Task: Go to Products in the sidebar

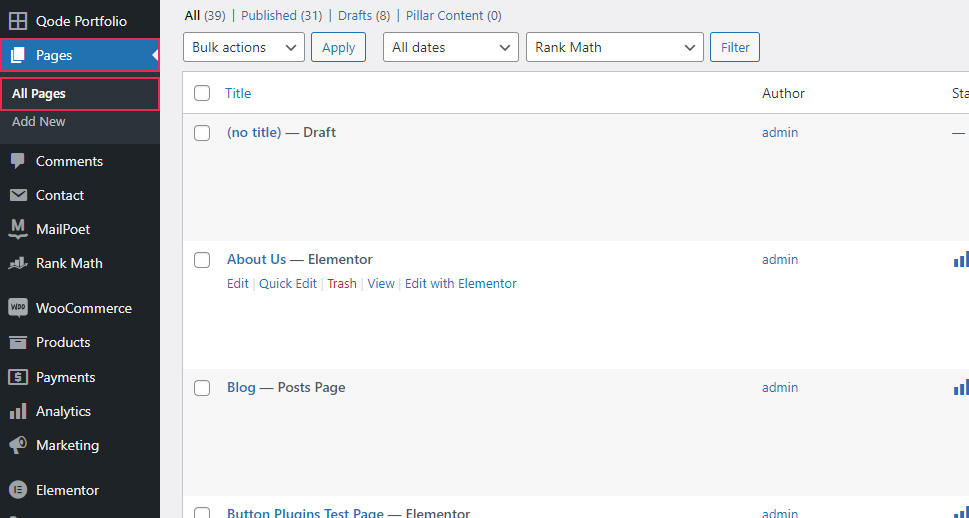Action: click(63, 342)
